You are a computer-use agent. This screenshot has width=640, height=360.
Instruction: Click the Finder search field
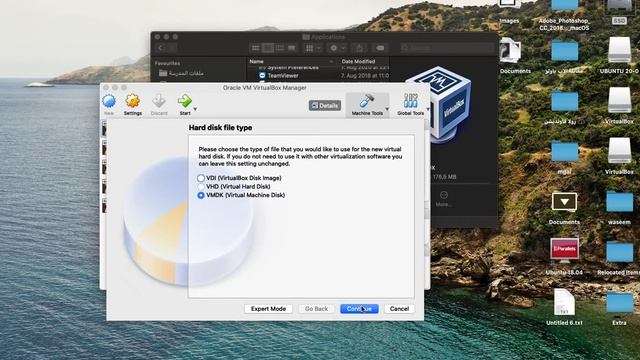point(447,48)
